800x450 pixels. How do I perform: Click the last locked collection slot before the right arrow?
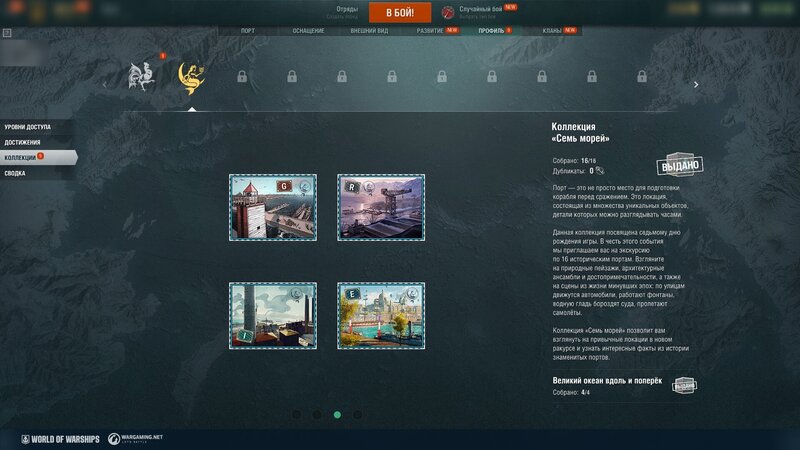click(642, 77)
